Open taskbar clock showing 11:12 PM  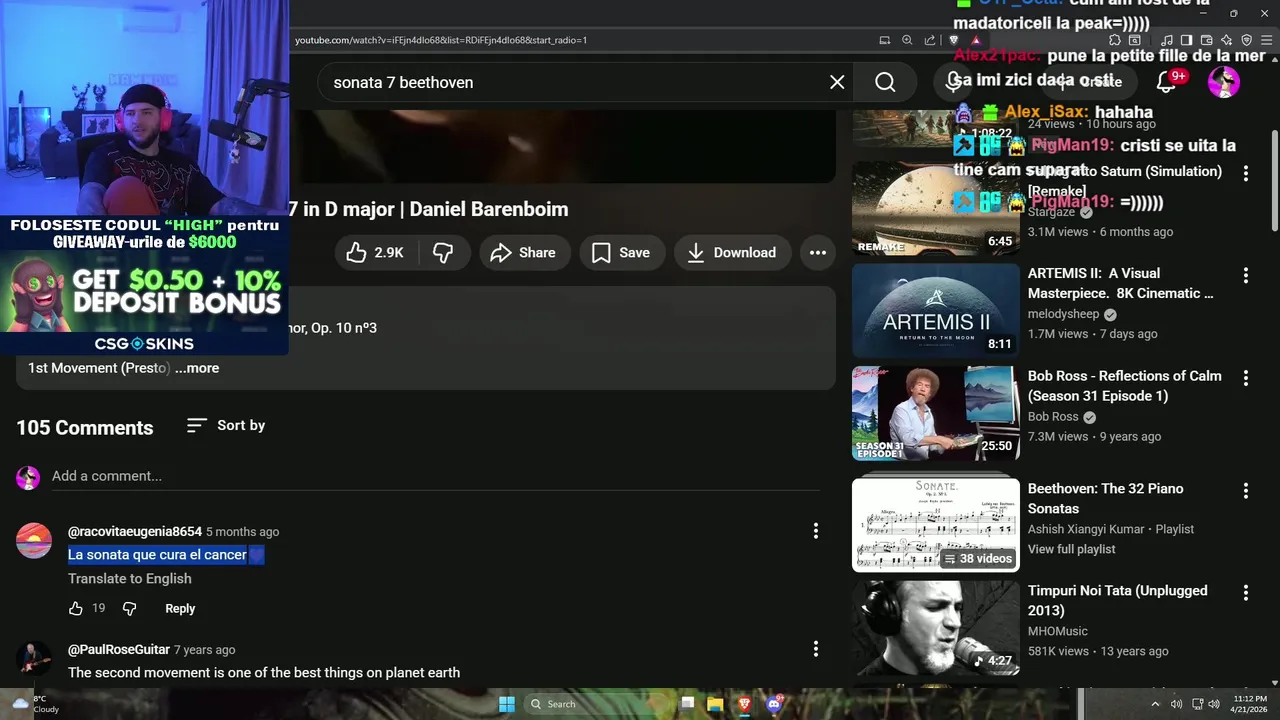click(x=1250, y=704)
